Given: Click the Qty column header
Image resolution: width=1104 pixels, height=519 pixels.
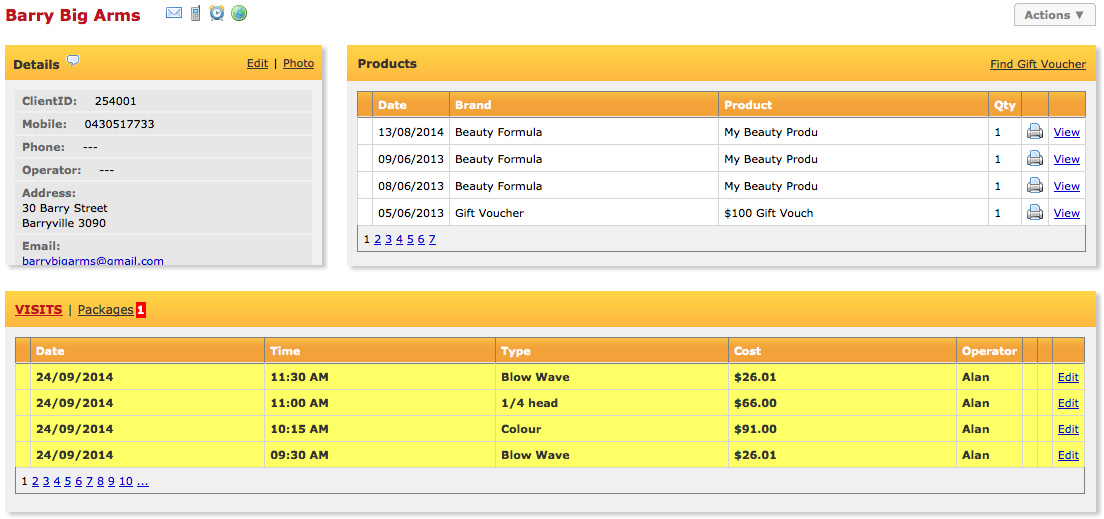Looking at the screenshot, I should 1005,105.
